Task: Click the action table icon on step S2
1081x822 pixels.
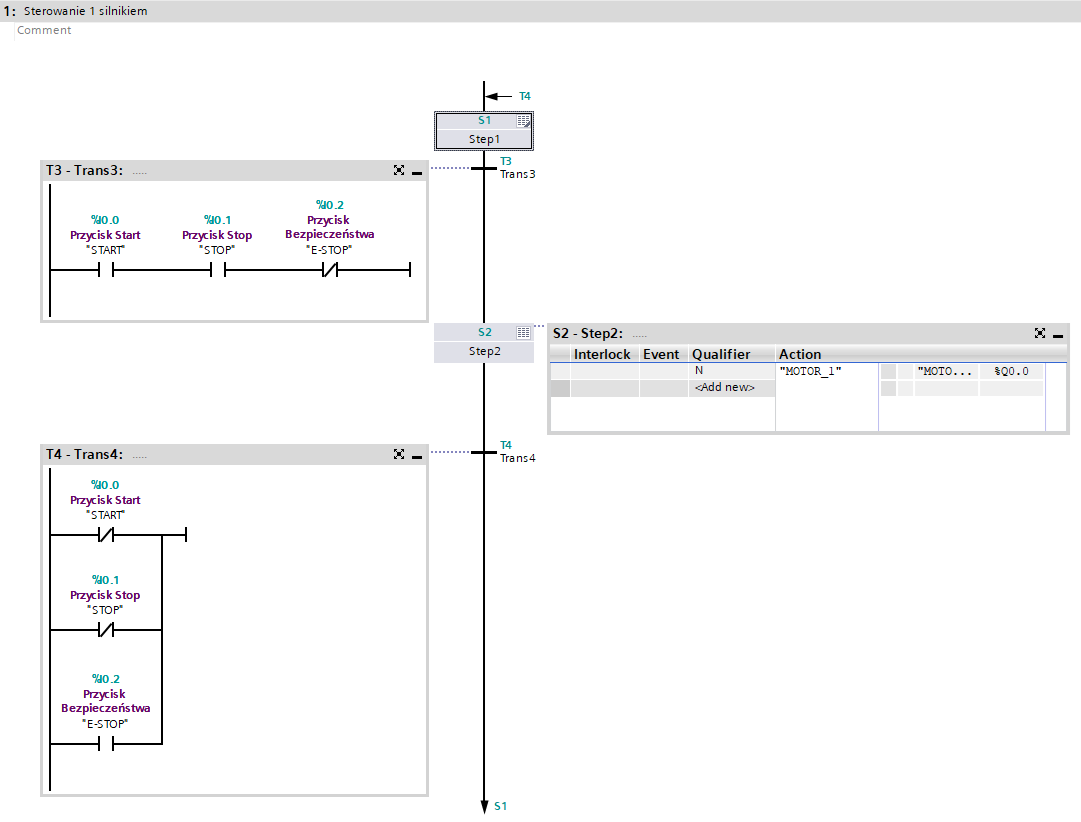Action: [x=523, y=332]
